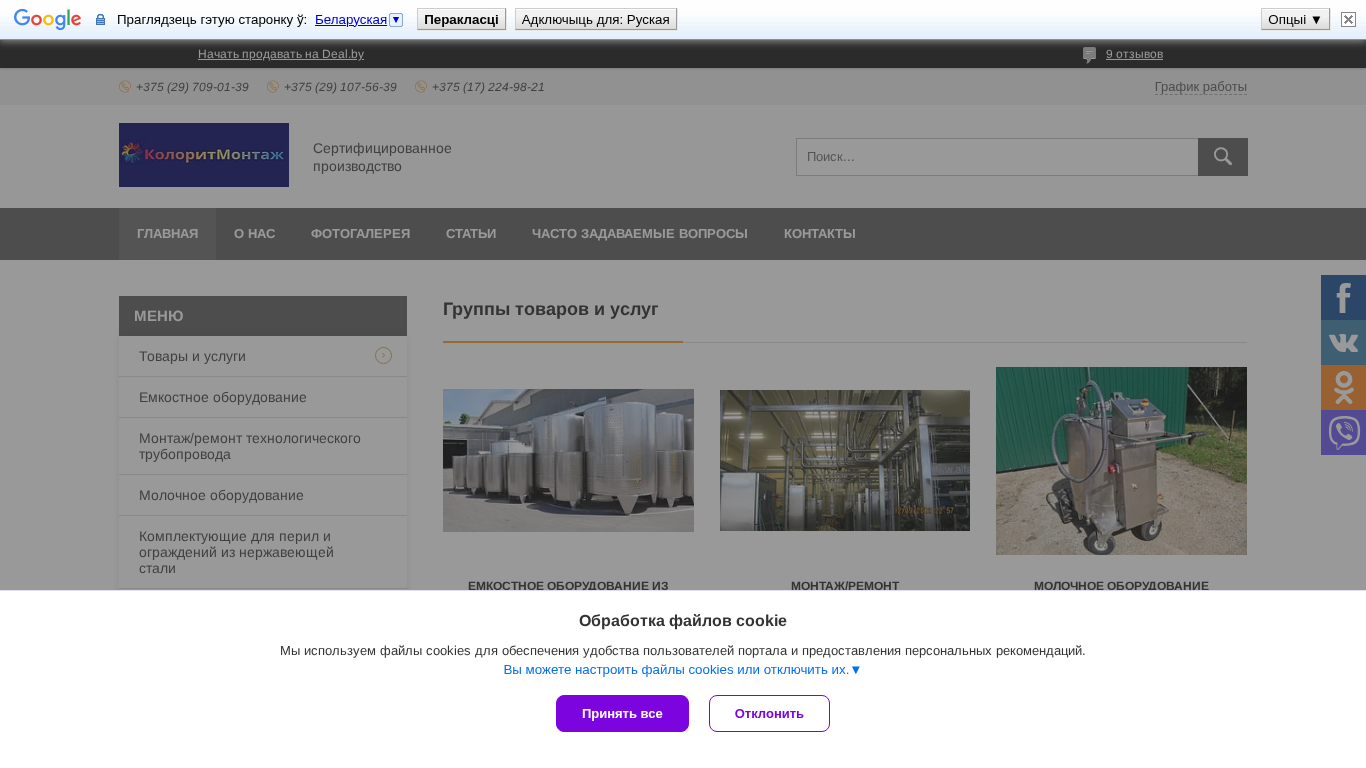Open the VK social icon
Image resolution: width=1366 pixels, height=768 pixels.
tap(1343, 343)
